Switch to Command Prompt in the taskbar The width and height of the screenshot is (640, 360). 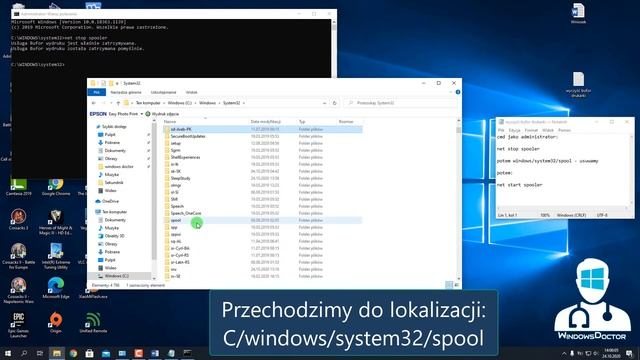pos(187,353)
